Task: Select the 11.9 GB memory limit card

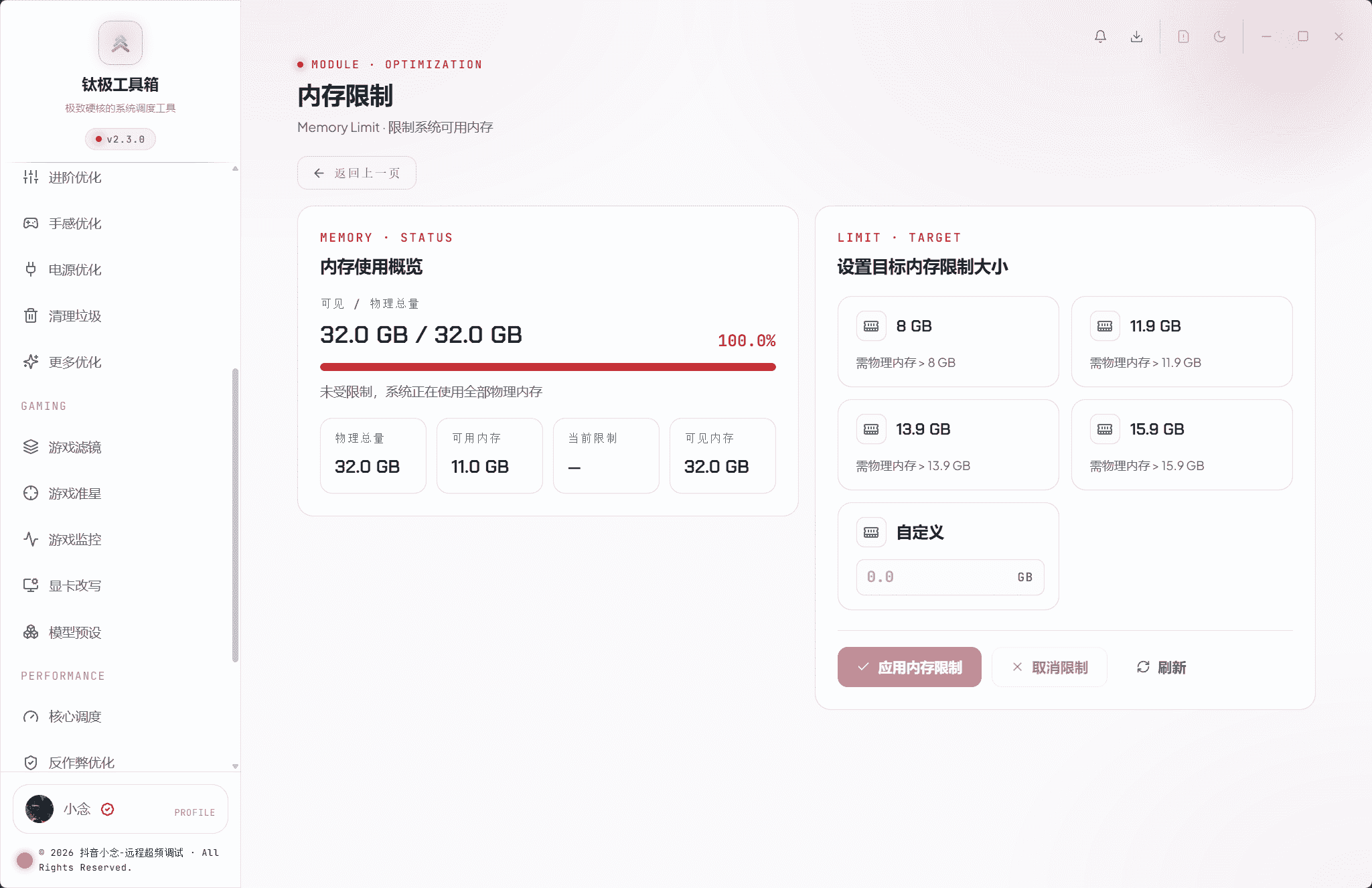Action: point(1182,342)
